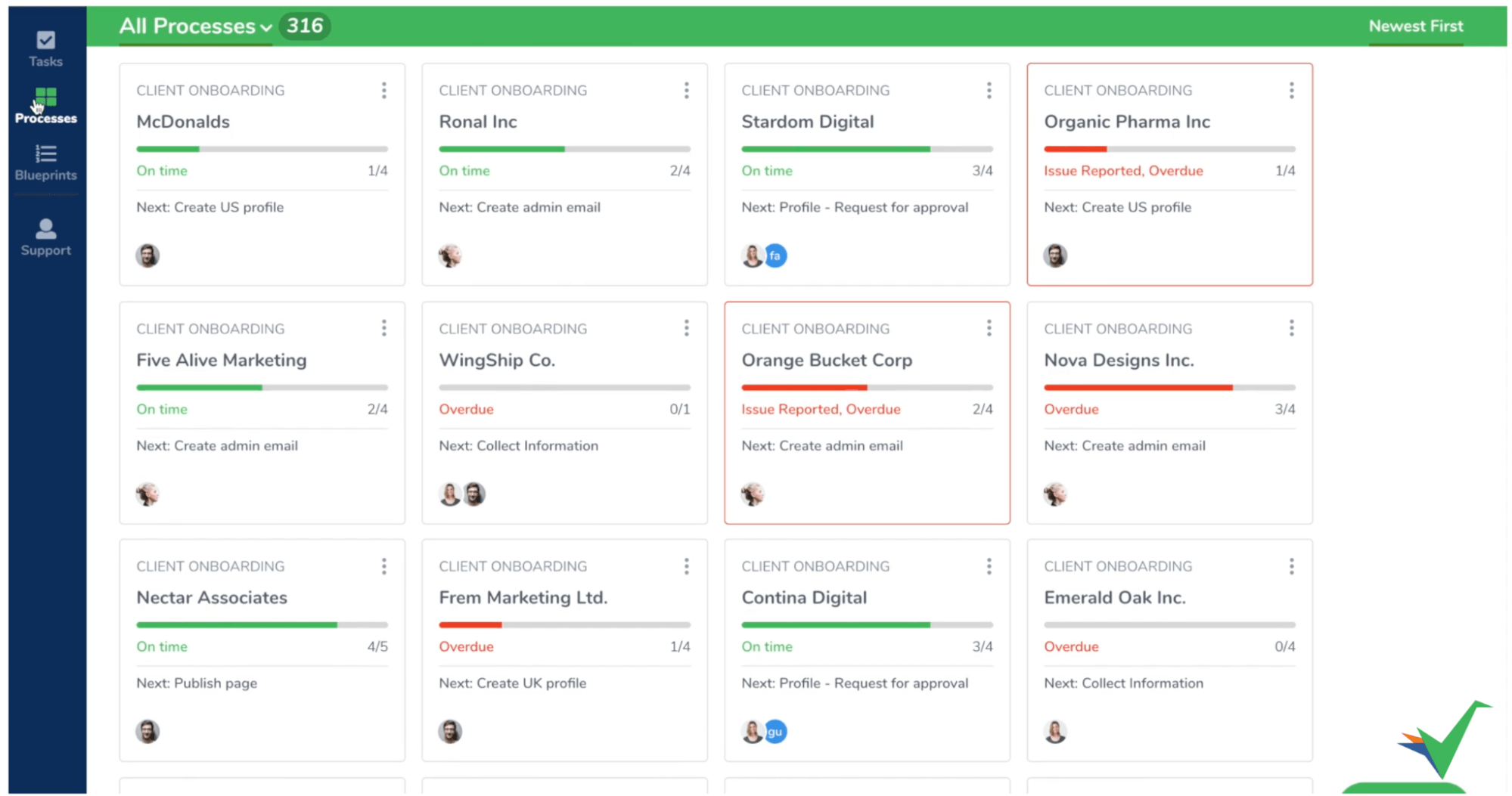This screenshot has width=1512, height=796.
Task: Expand the All Processes dropdown
Action: click(x=195, y=26)
